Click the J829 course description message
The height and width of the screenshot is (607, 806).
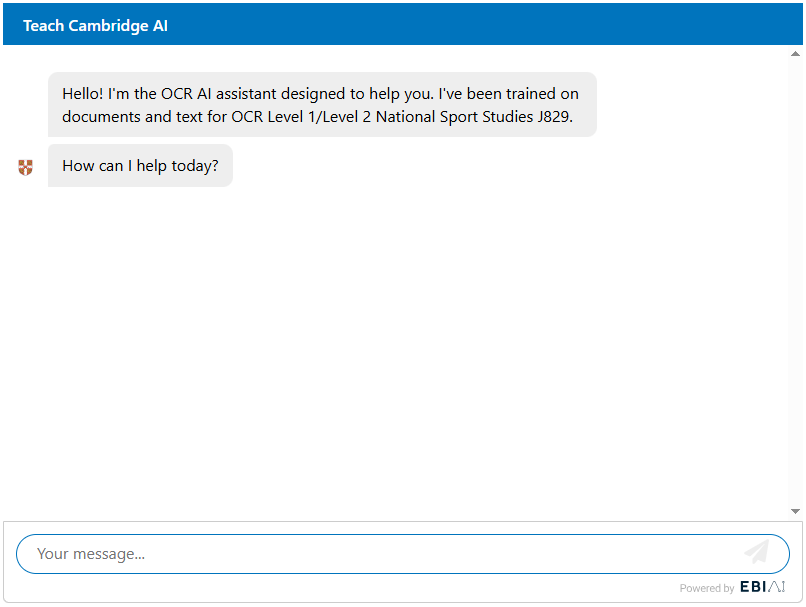click(322, 105)
